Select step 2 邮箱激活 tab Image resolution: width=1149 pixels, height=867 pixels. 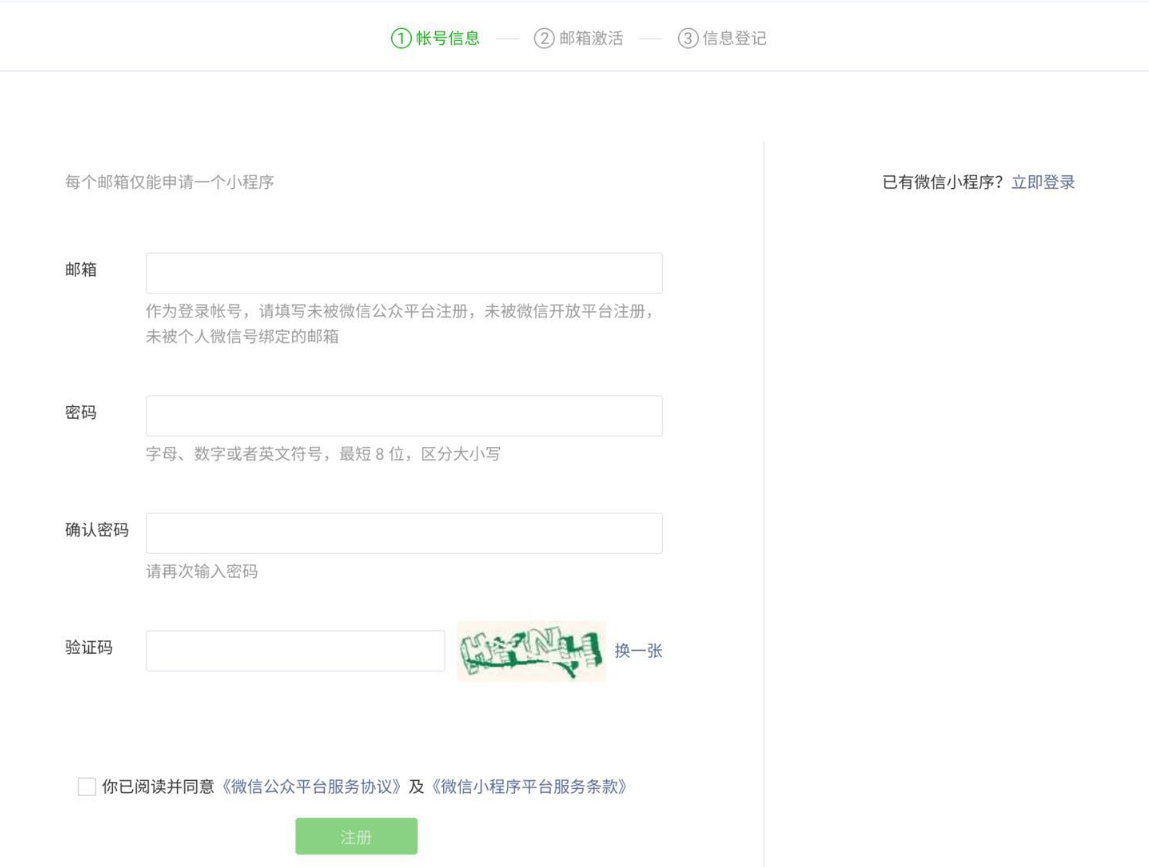[x=579, y=38]
